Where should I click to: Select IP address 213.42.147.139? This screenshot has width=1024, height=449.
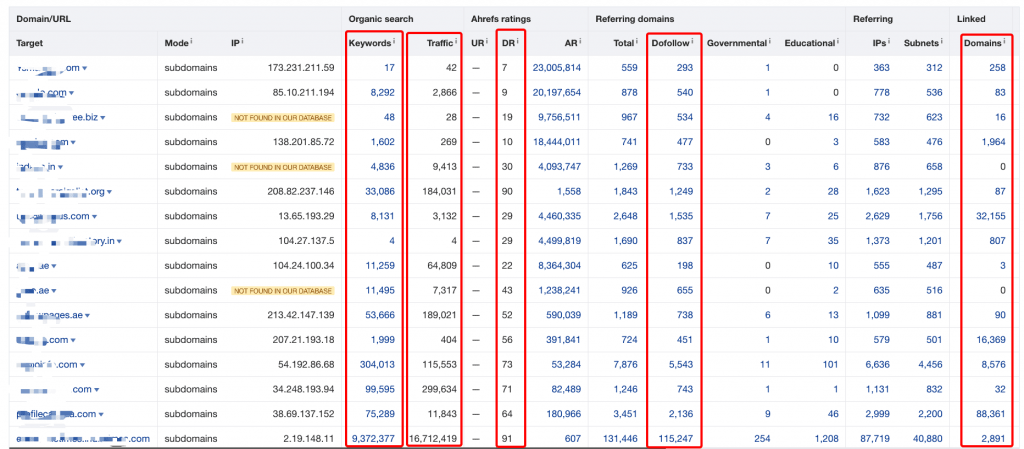tap(302, 316)
